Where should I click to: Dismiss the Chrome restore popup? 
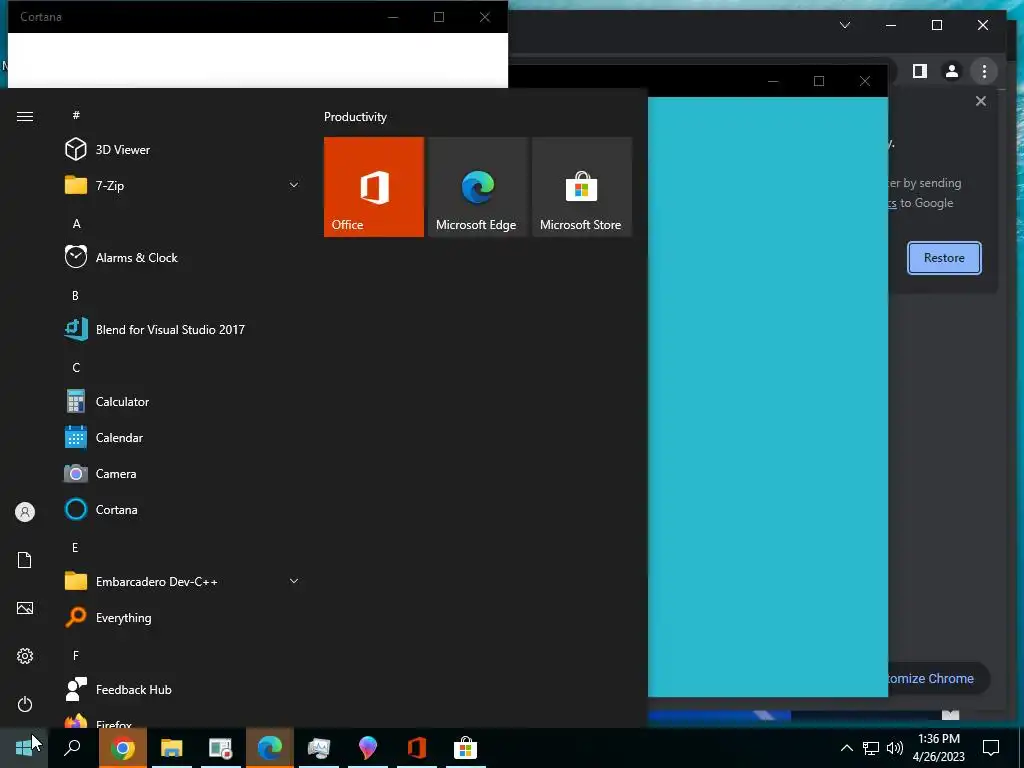click(980, 101)
